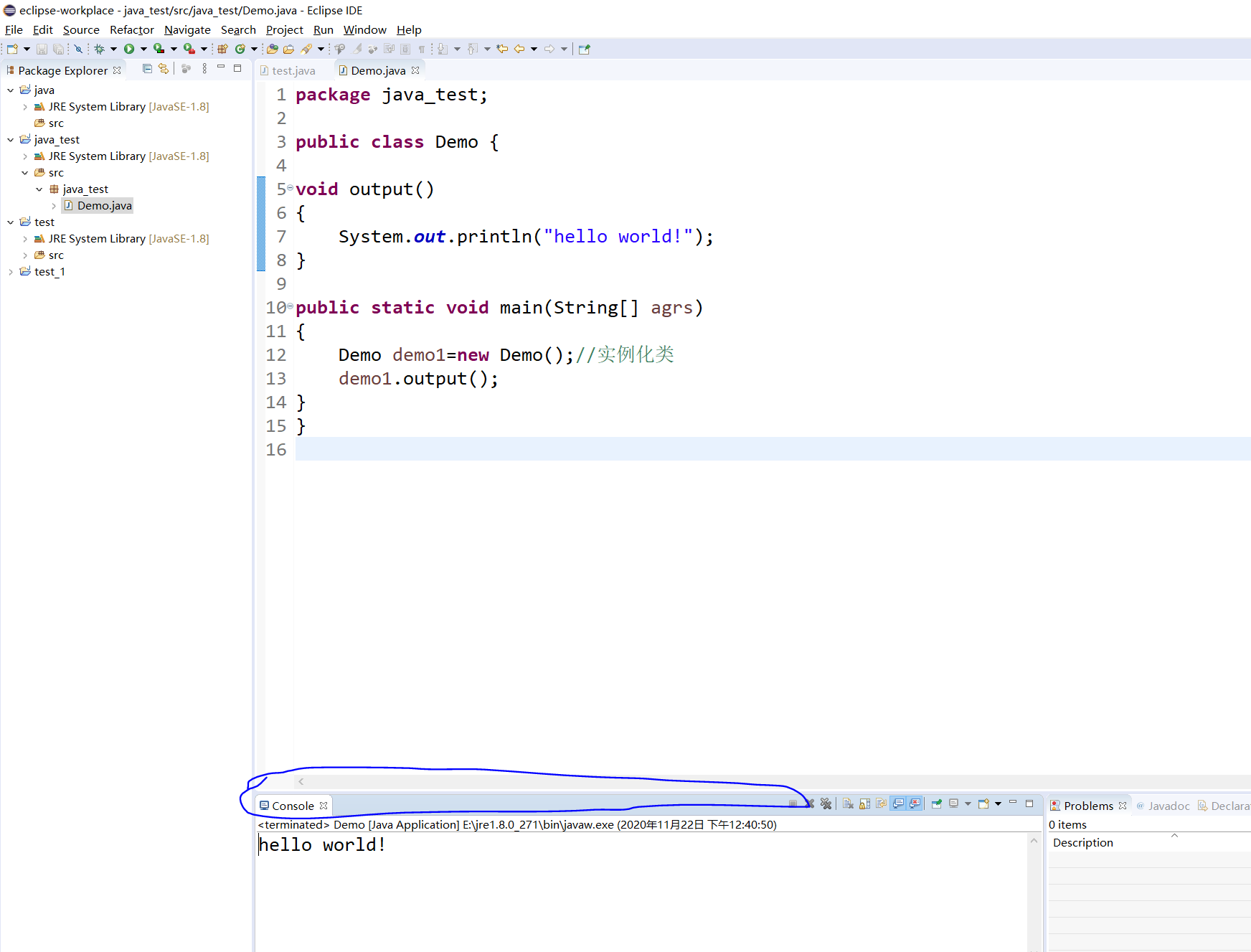Minimize the Package Explorer view
The width and height of the screenshot is (1251, 952).
(221, 68)
